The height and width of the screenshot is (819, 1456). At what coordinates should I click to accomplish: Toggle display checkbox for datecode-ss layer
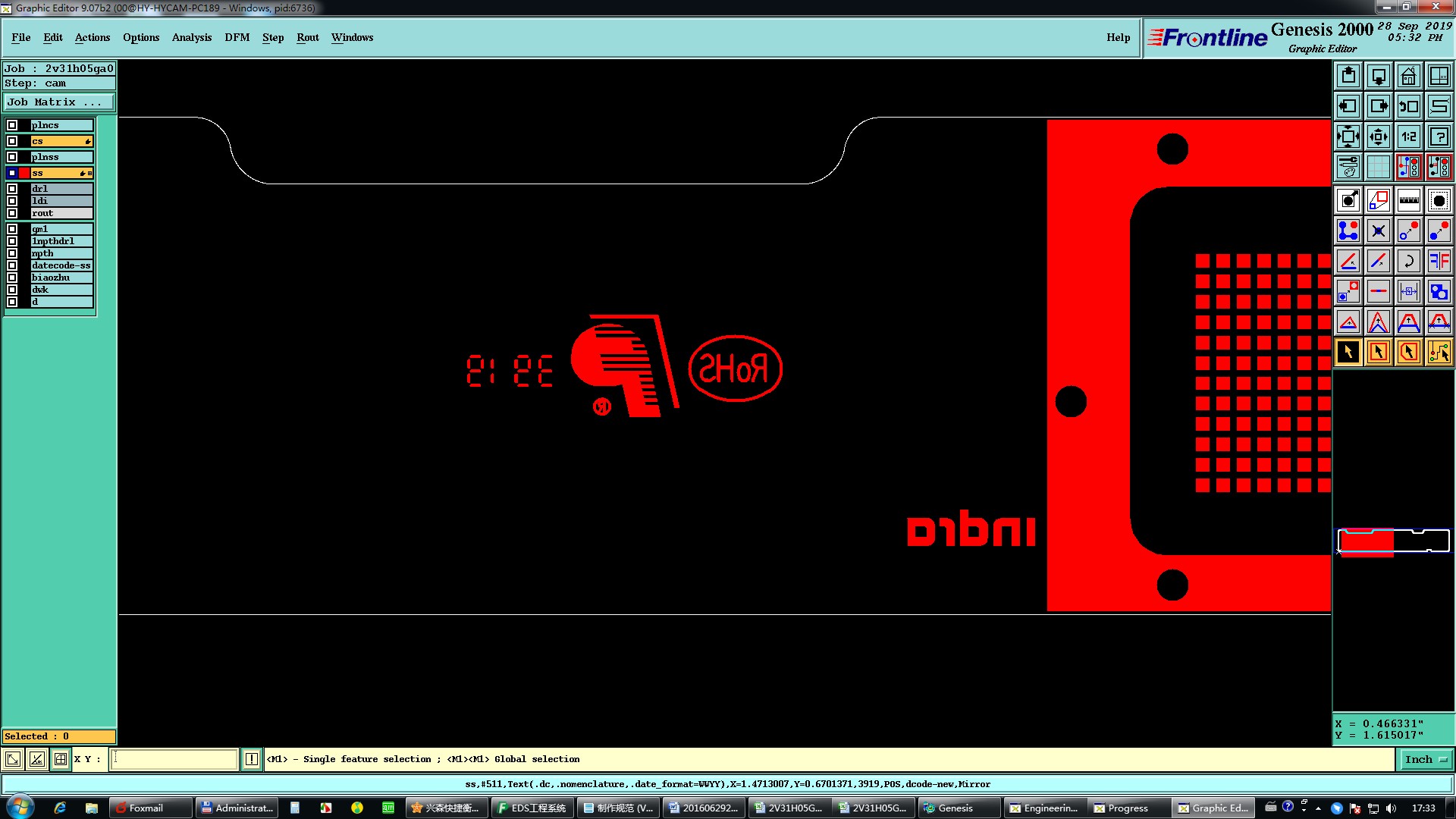click(12, 265)
